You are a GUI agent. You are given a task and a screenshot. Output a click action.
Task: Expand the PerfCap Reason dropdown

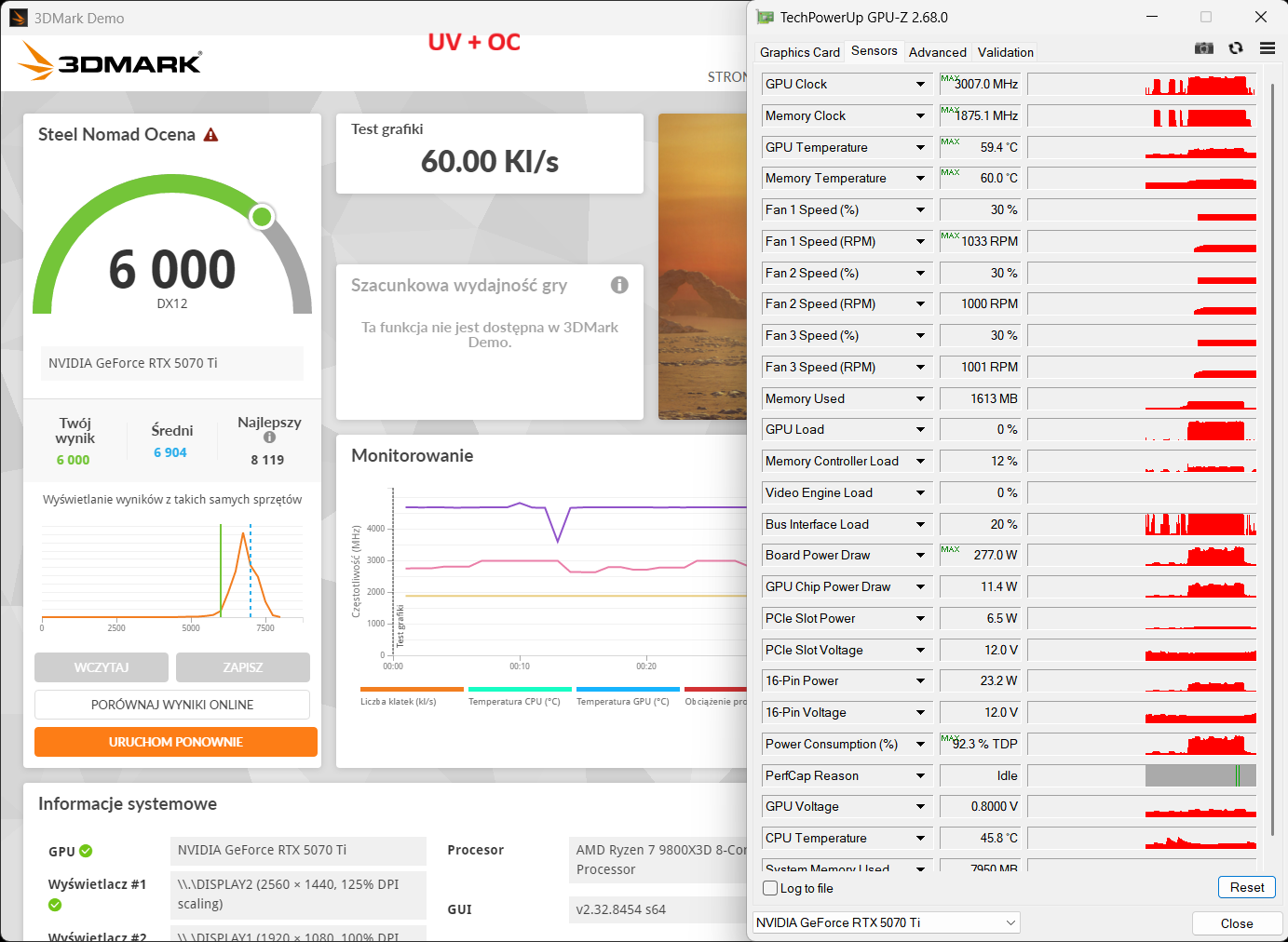click(x=920, y=775)
